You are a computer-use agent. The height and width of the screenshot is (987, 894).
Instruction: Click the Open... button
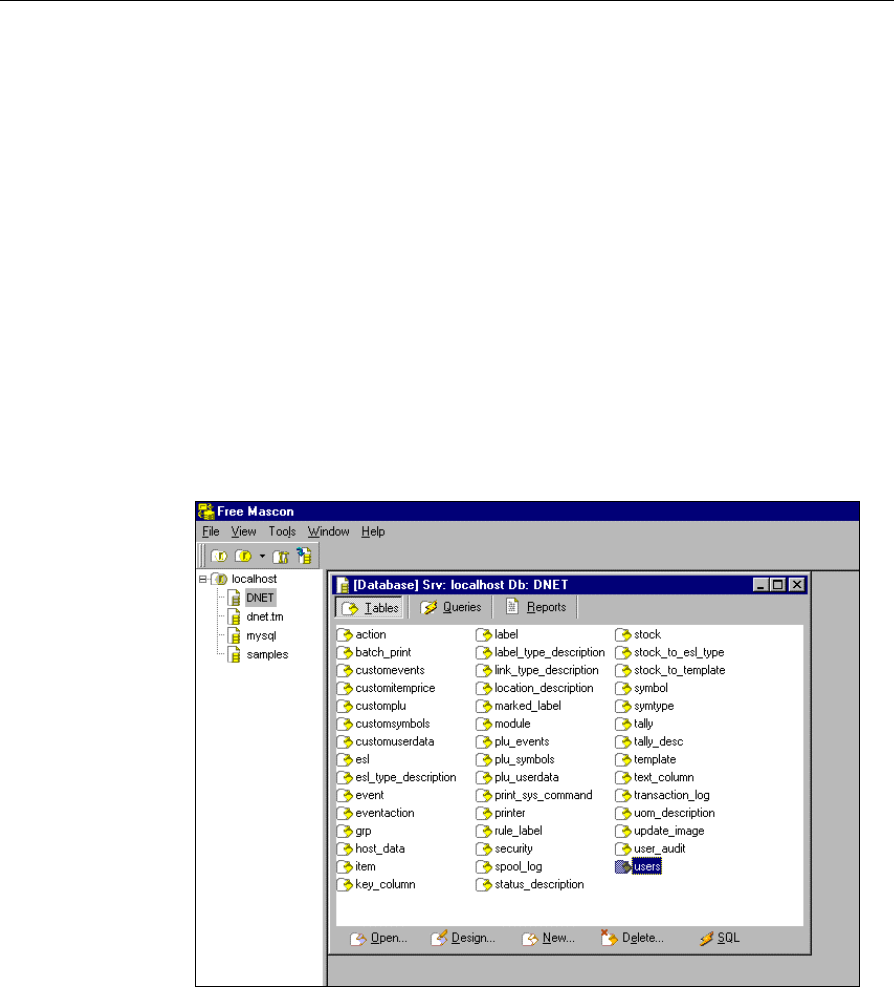[379, 939]
